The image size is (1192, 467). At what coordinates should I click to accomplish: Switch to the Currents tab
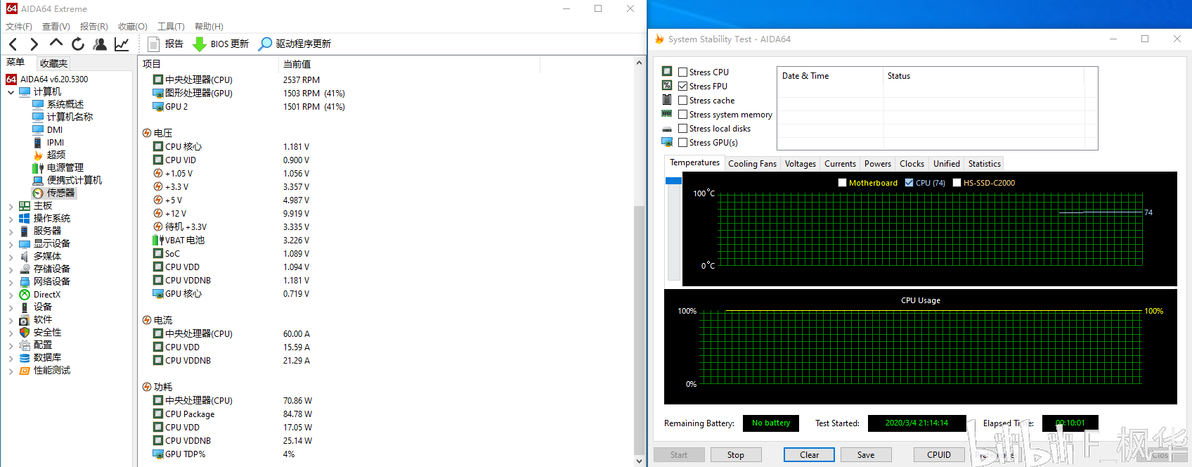840,164
